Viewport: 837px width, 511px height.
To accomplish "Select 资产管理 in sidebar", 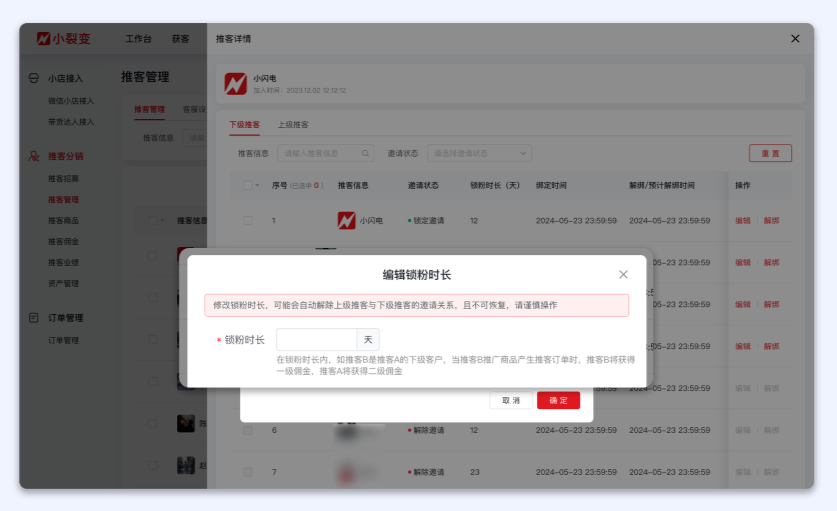I will 64,284.
